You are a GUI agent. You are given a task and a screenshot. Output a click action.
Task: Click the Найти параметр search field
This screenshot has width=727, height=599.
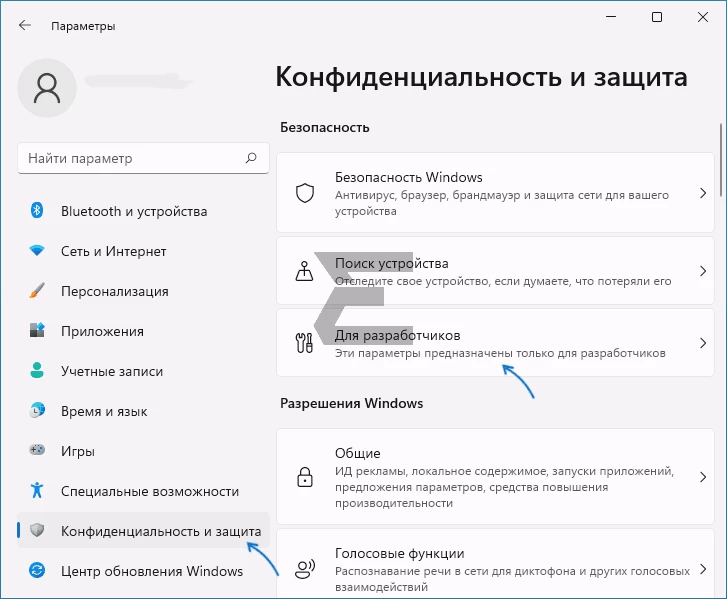pyautogui.click(x=143, y=158)
